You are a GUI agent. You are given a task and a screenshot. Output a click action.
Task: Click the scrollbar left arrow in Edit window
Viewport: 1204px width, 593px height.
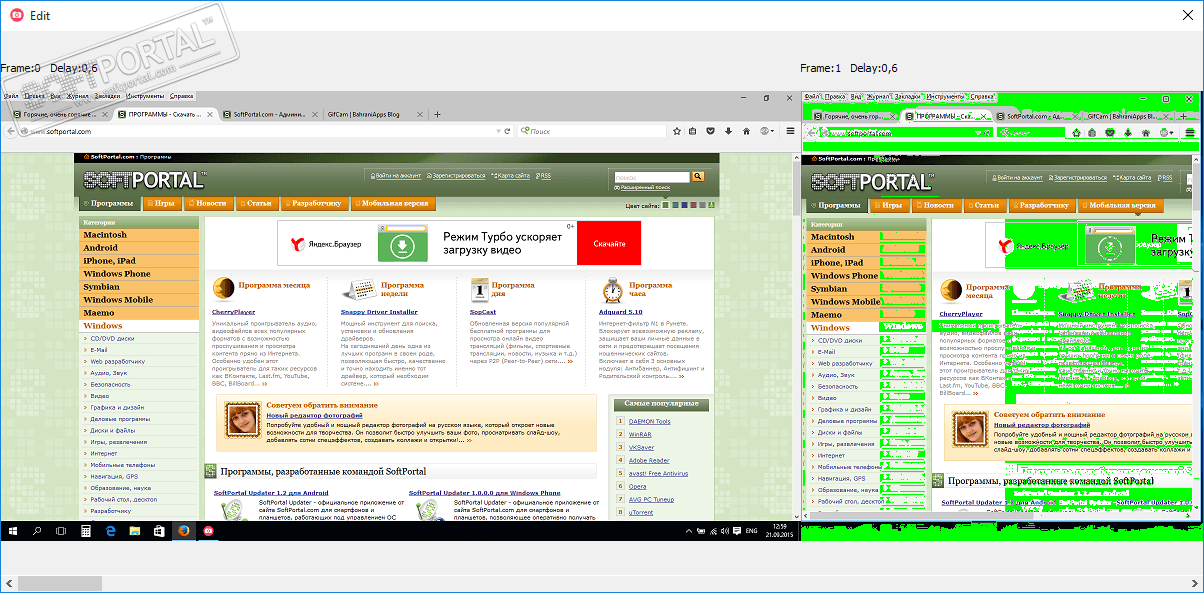tap(7, 583)
